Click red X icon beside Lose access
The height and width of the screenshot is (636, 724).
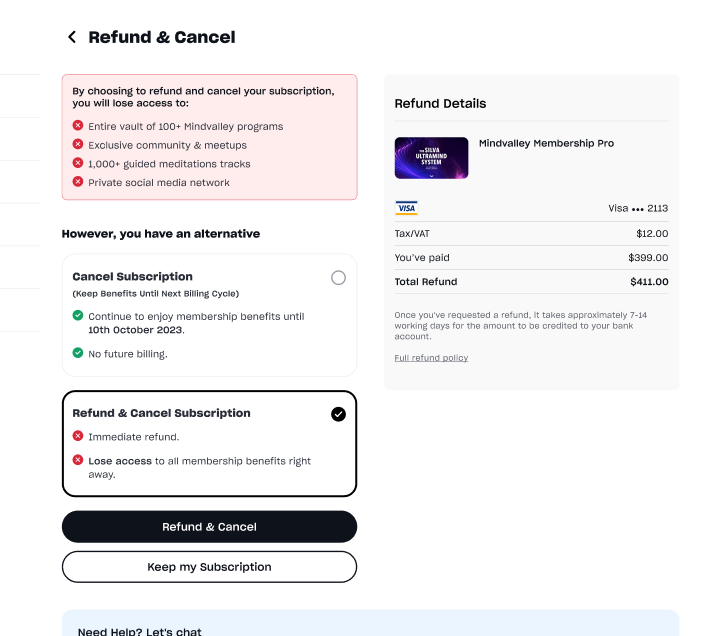(x=78, y=461)
